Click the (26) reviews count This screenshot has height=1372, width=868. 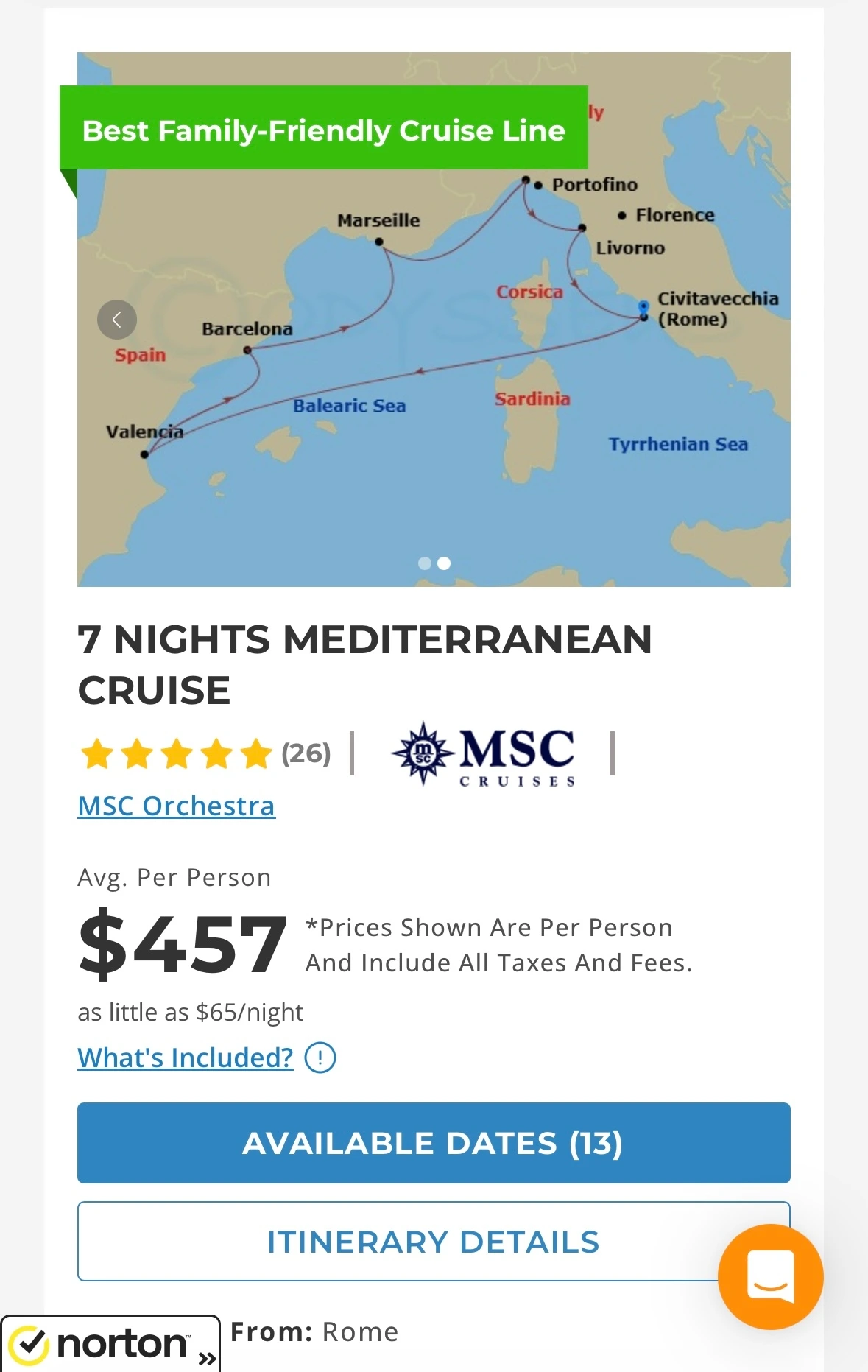point(306,753)
